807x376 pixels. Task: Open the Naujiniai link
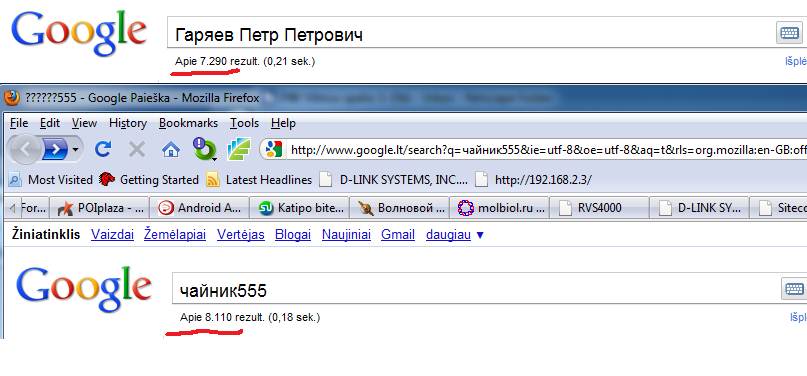tap(346, 235)
